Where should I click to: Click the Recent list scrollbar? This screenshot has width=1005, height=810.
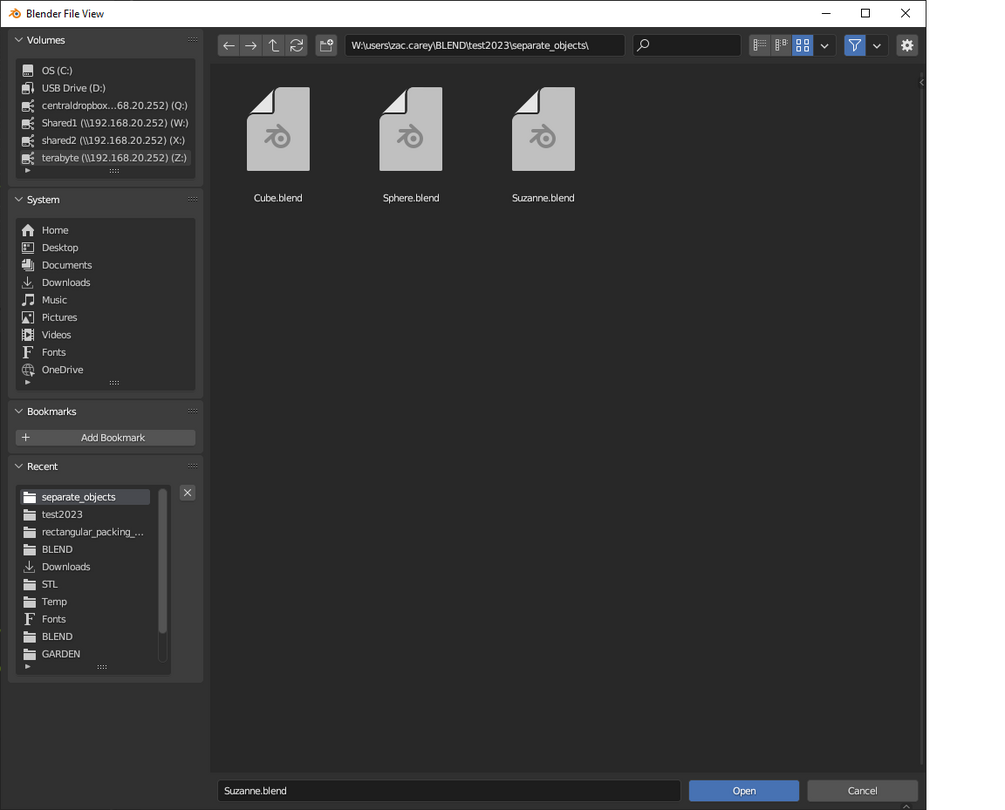click(162, 561)
